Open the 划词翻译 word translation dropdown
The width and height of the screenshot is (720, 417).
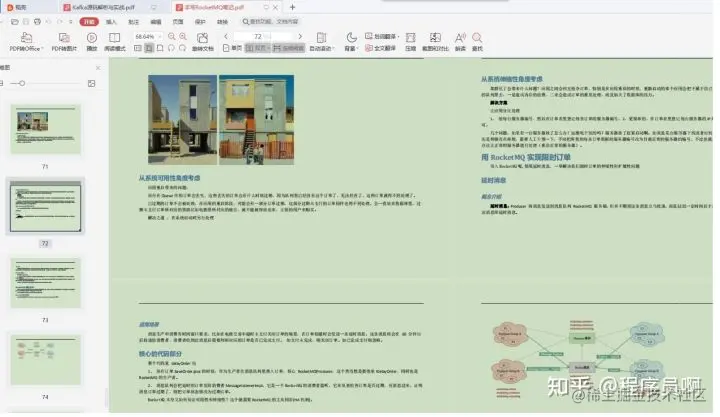pyautogui.click(x=382, y=36)
